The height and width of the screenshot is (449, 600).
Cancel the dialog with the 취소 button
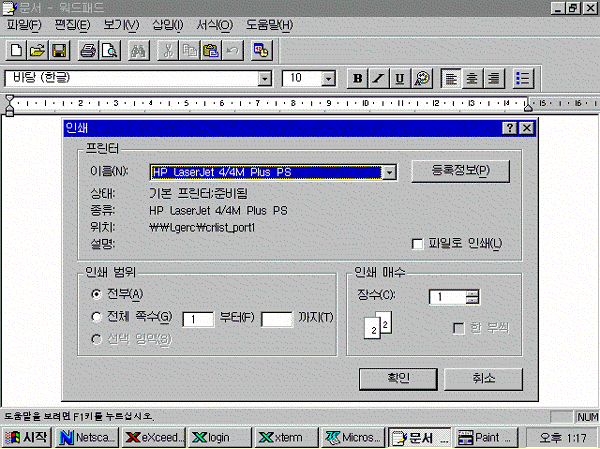pos(483,379)
